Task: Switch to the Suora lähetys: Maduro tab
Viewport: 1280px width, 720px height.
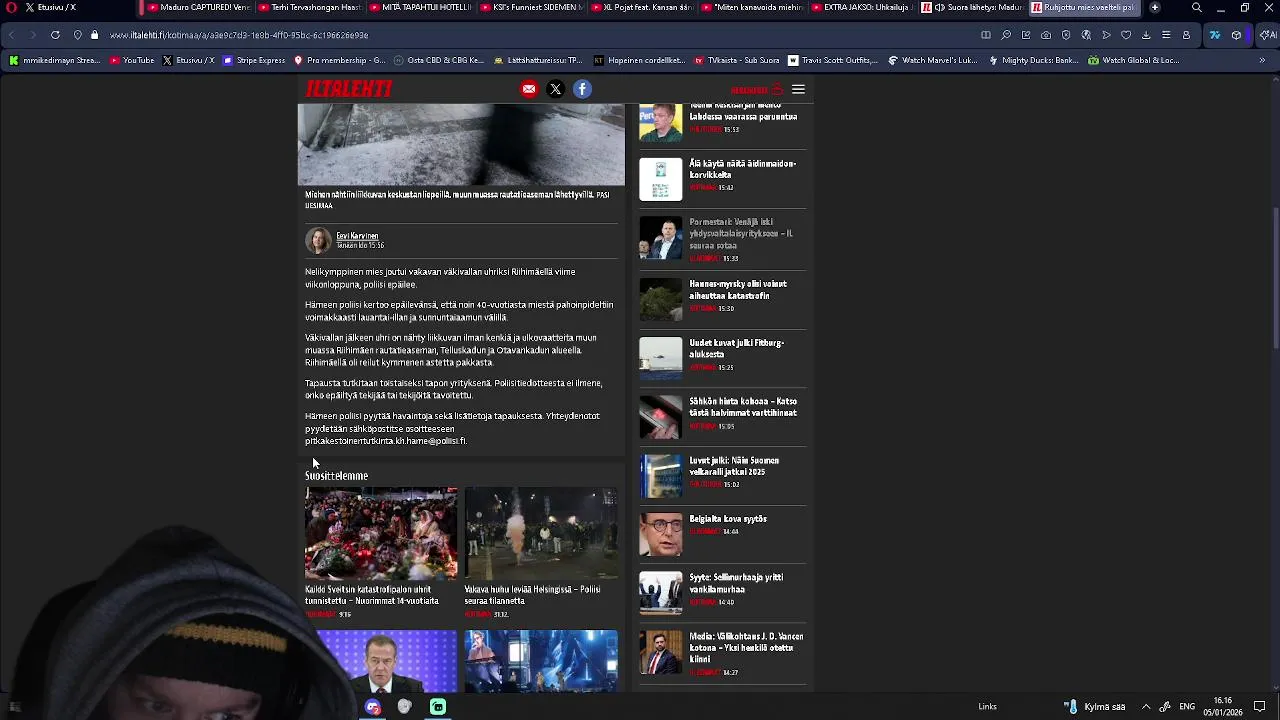Action: 972,7
